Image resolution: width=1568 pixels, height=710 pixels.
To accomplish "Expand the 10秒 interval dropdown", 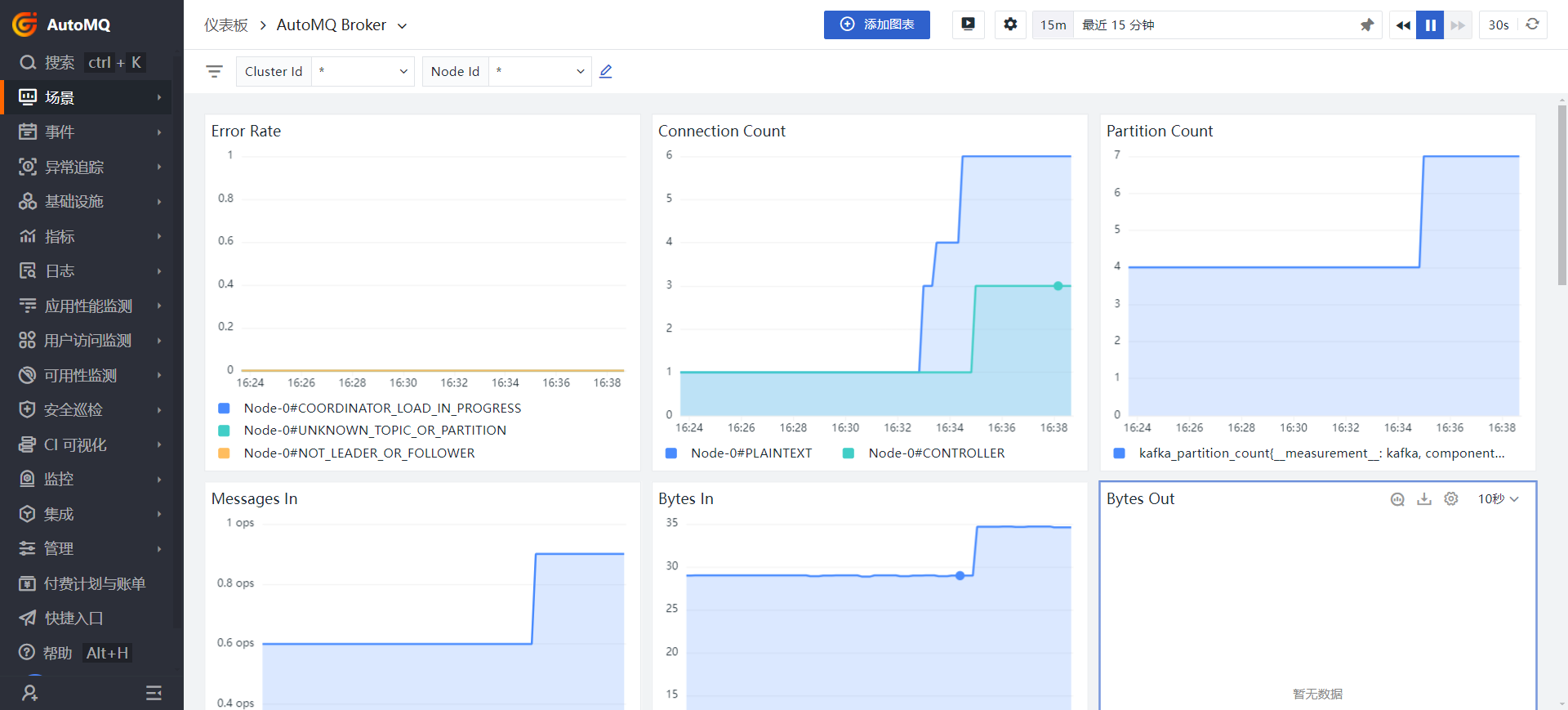I will pos(1498,499).
